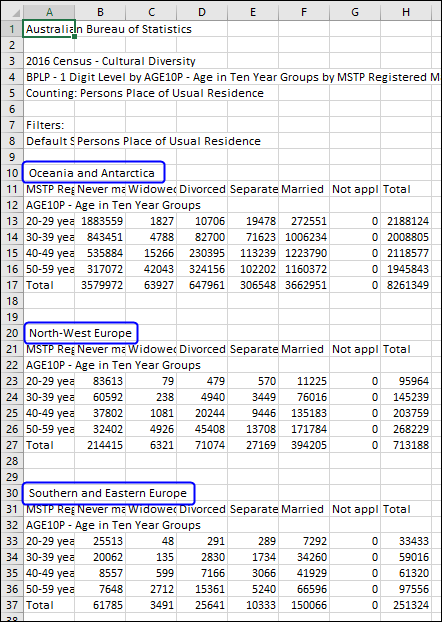Click total cell 713188

(x=406, y=445)
